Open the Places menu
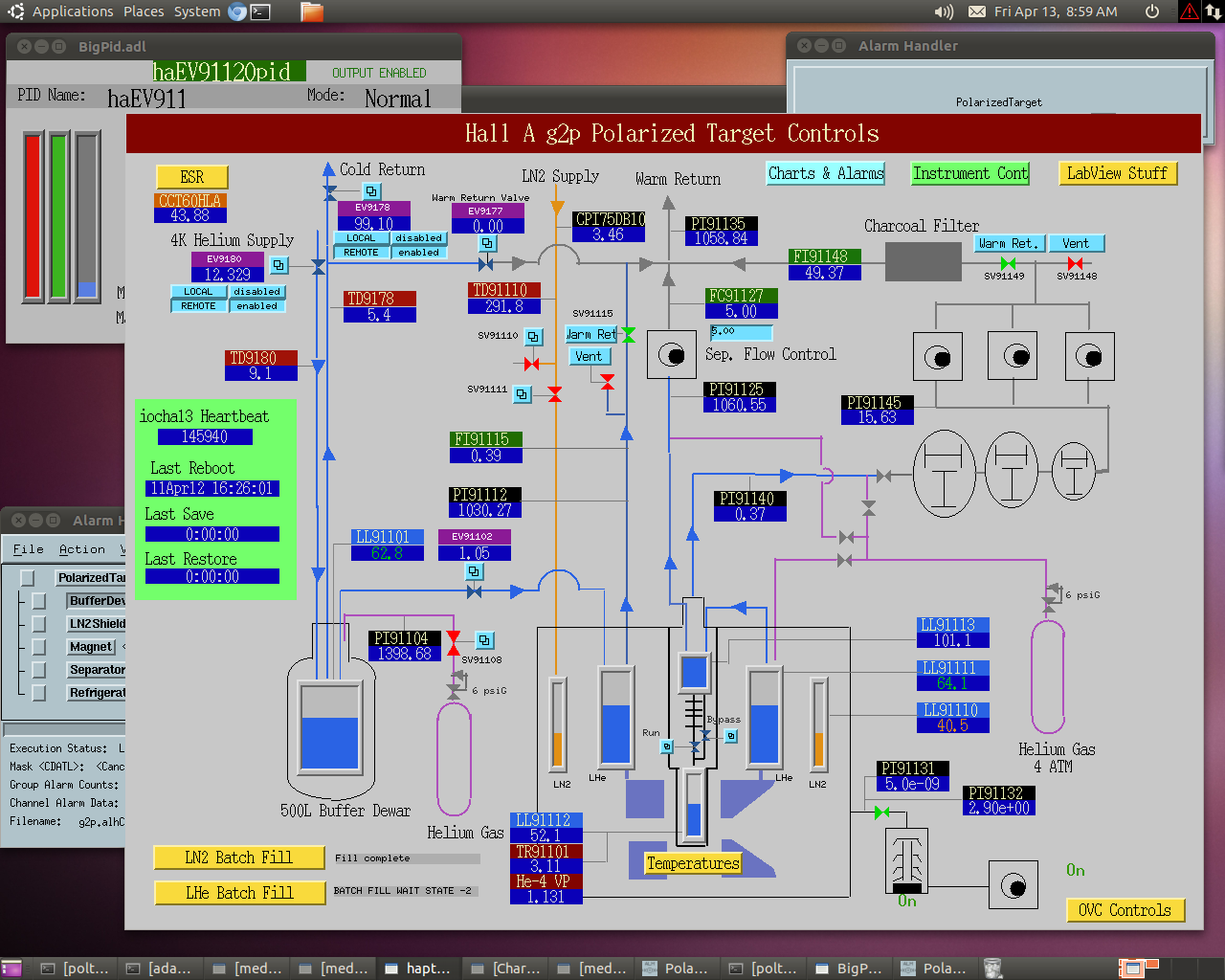This screenshot has width=1225, height=980. coord(144,11)
